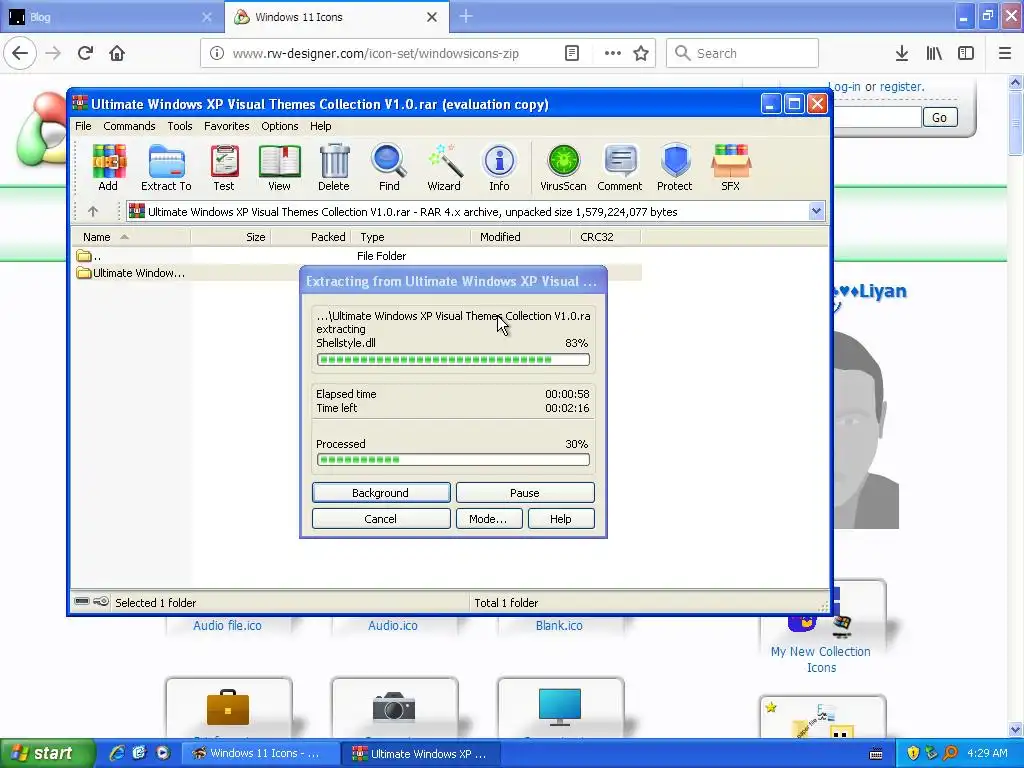Click the file extraction progress bar at 83%
Screen dimensions: 1024x768
tap(453, 360)
